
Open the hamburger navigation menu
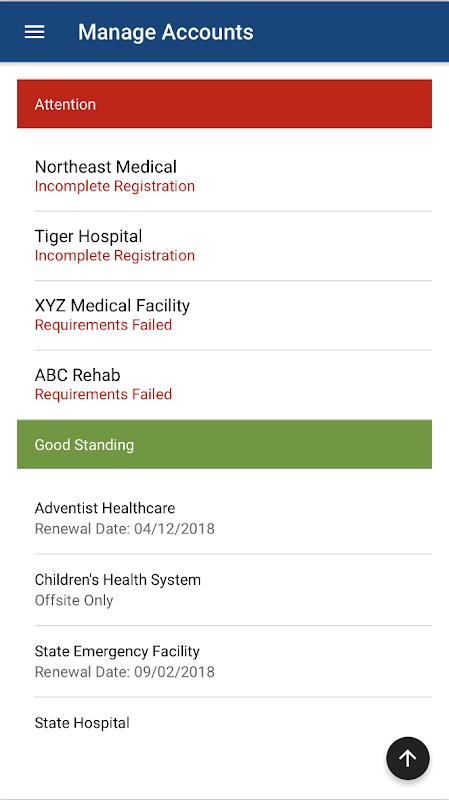tap(35, 32)
